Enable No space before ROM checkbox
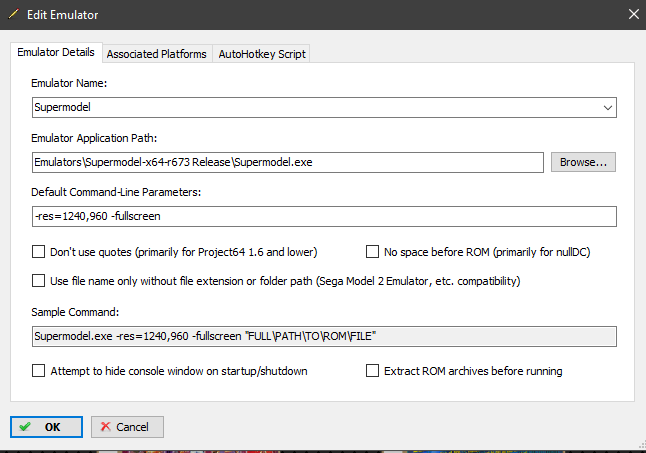 click(372, 252)
